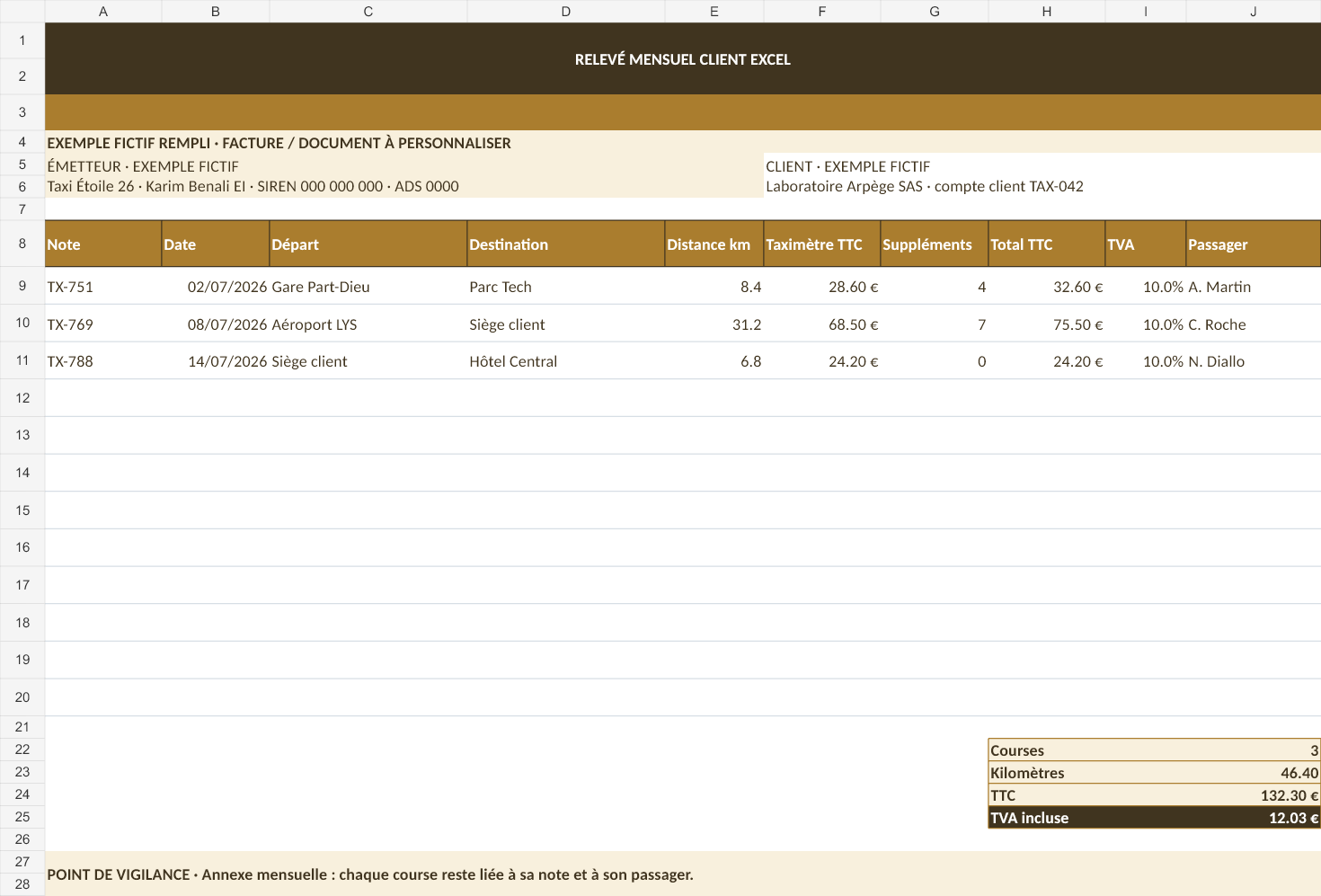
Task: Select row header 15
Action: tap(22, 510)
